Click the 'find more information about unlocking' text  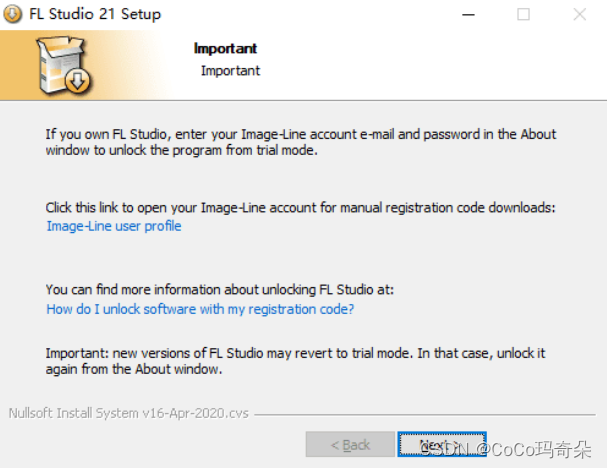[x=219, y=290]
